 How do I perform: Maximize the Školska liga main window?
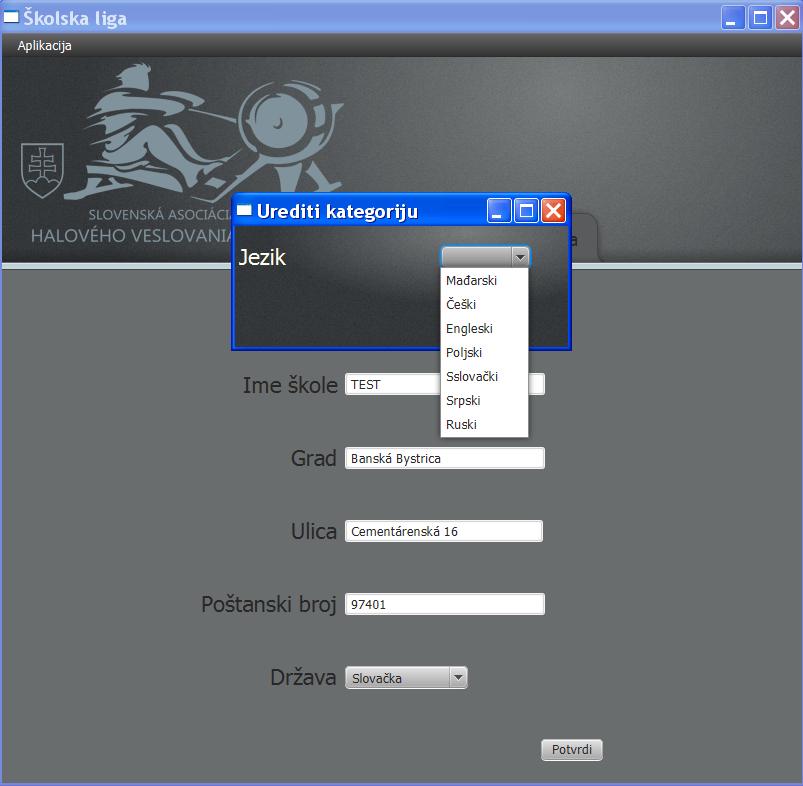(x=760, y=18)
